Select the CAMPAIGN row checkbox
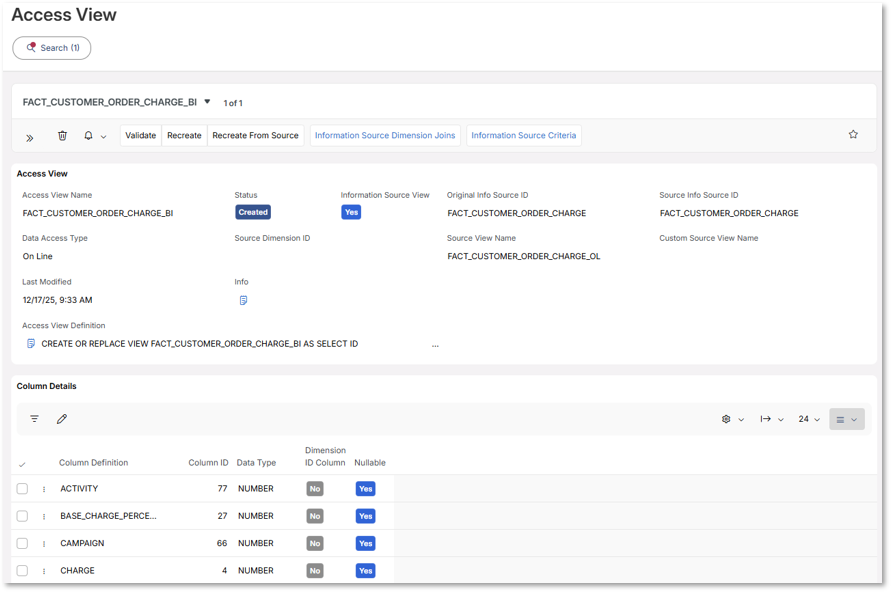891x592 pixels. 22,543
